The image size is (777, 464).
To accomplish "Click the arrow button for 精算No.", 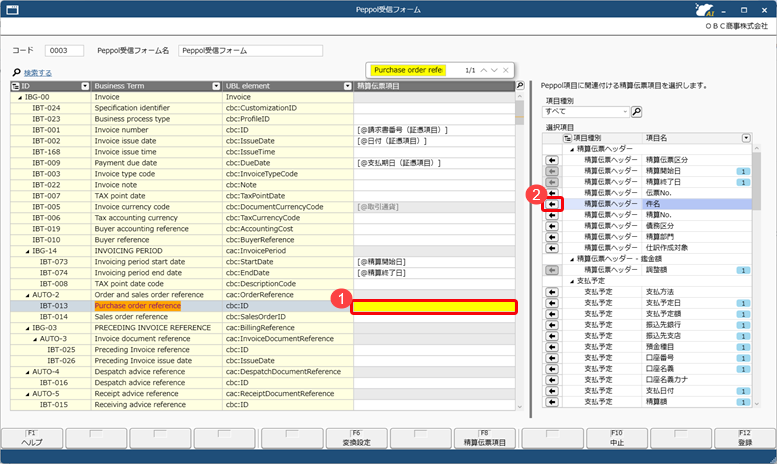I will (552, 215).
